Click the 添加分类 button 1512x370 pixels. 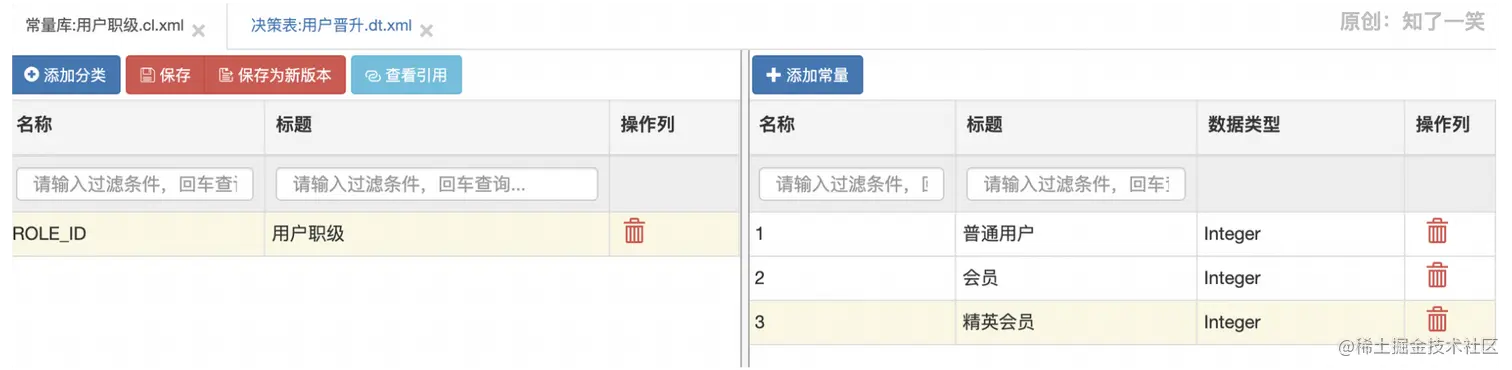[66, 75]
